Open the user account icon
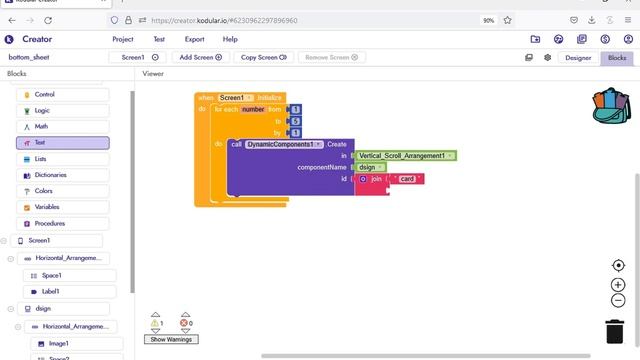Viewport: 640px width, 360px height. (628, 39)
